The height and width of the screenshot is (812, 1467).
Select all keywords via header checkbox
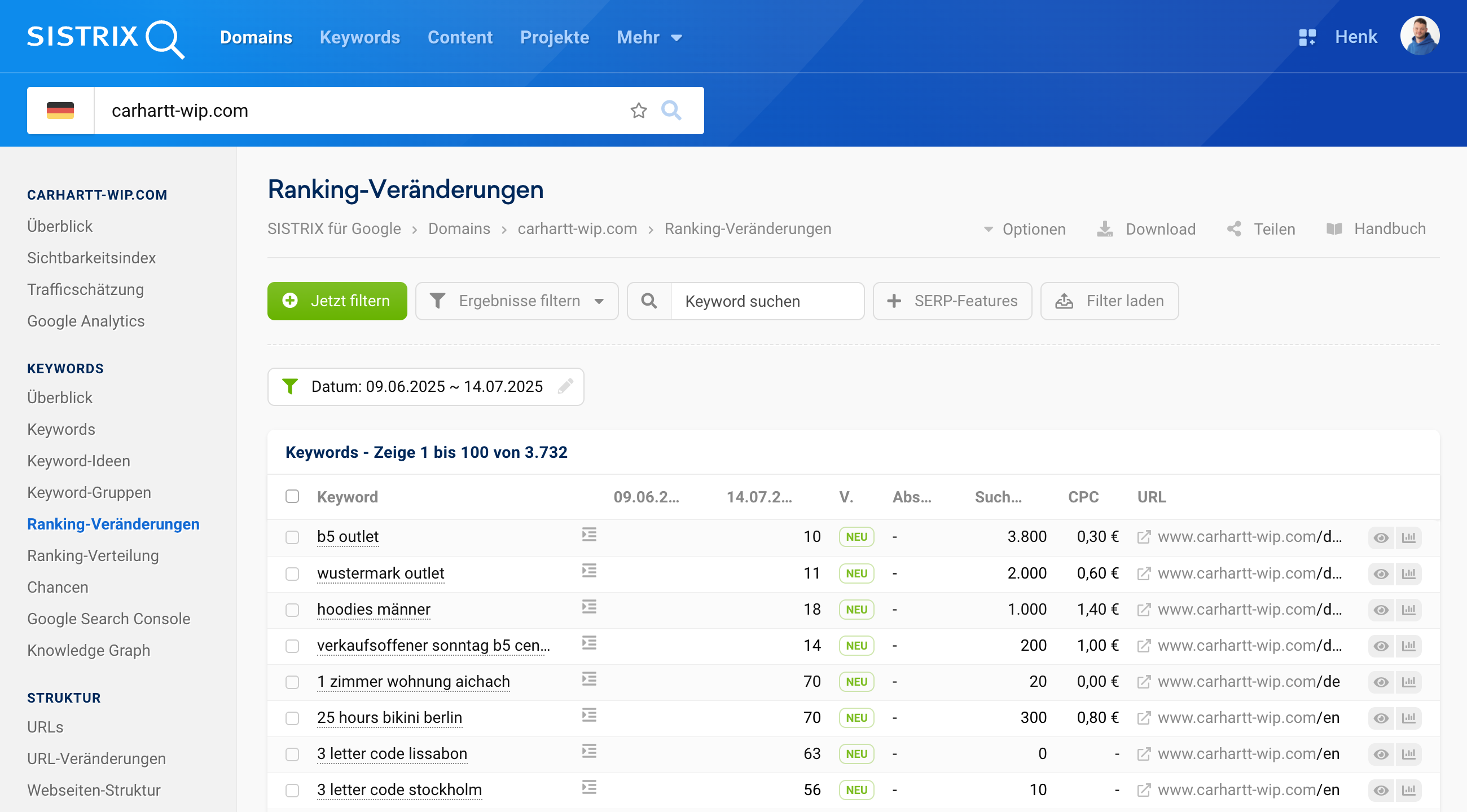coord(293,496)
